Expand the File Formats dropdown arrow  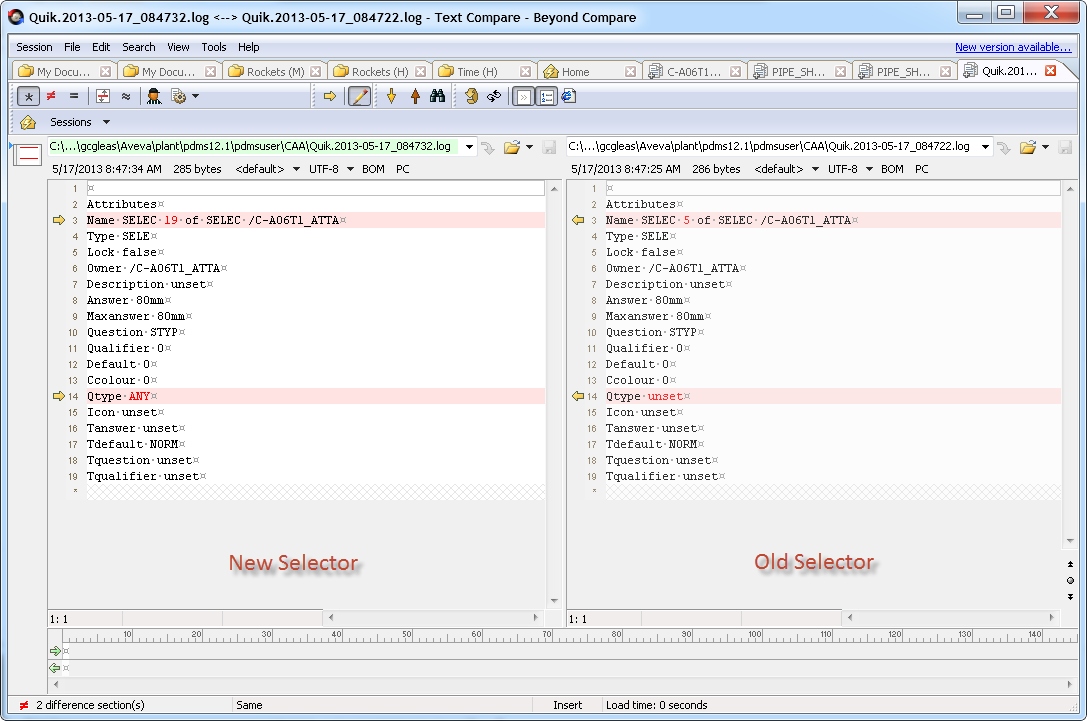pos(195,96)
